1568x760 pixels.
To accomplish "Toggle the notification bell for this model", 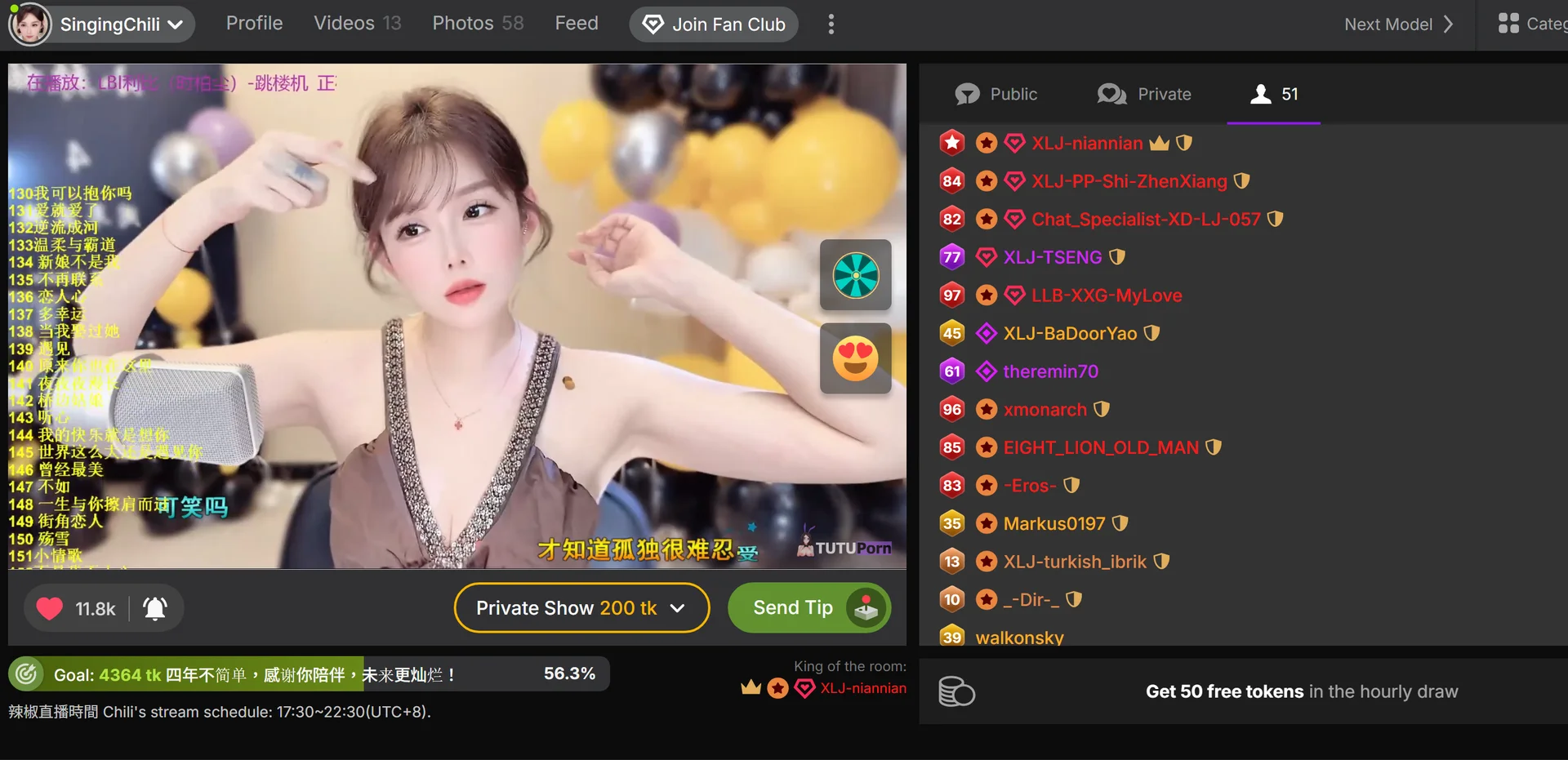I will pos(155,609).
